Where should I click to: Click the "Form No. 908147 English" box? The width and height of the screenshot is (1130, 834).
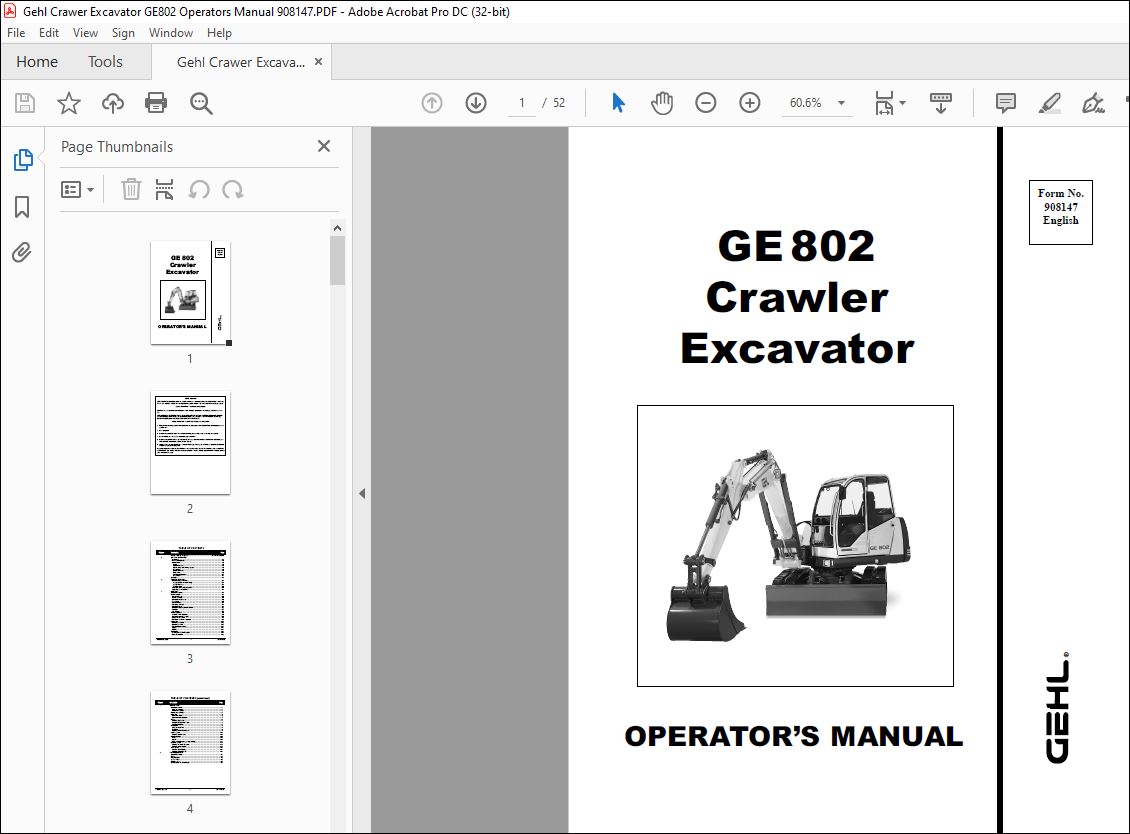coord(1060,213)
